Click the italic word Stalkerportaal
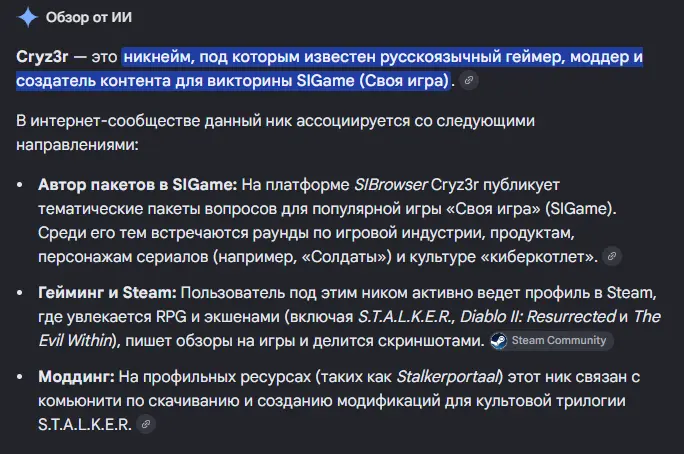 [x=448, y=376]
